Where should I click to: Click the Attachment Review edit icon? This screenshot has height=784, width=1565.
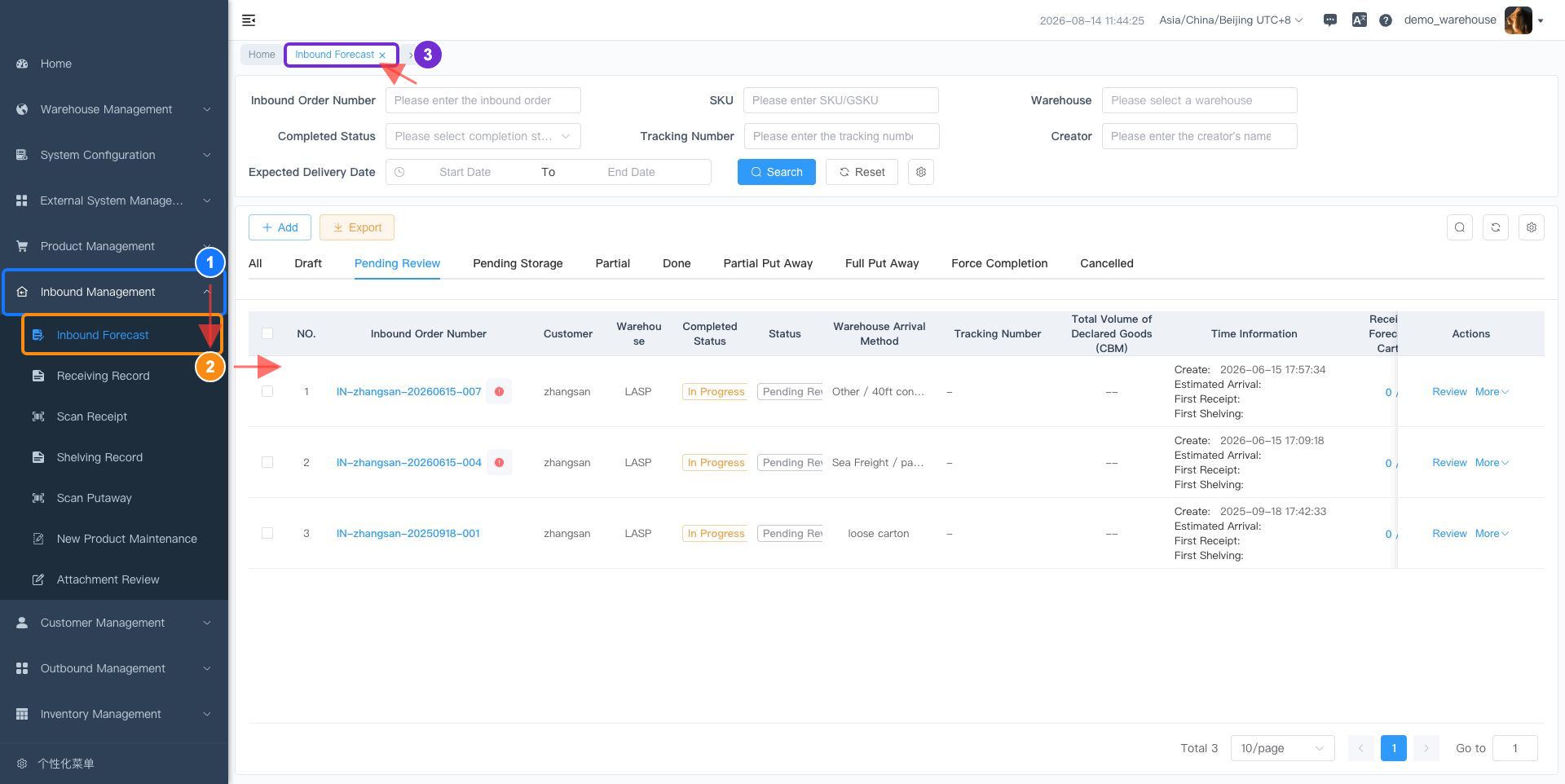coord(38,579)
